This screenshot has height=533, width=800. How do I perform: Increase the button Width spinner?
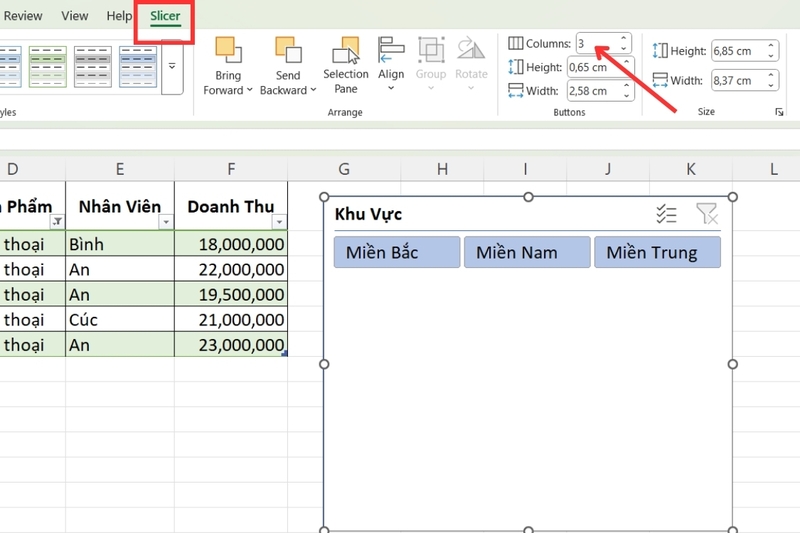(x=627, y=86)
